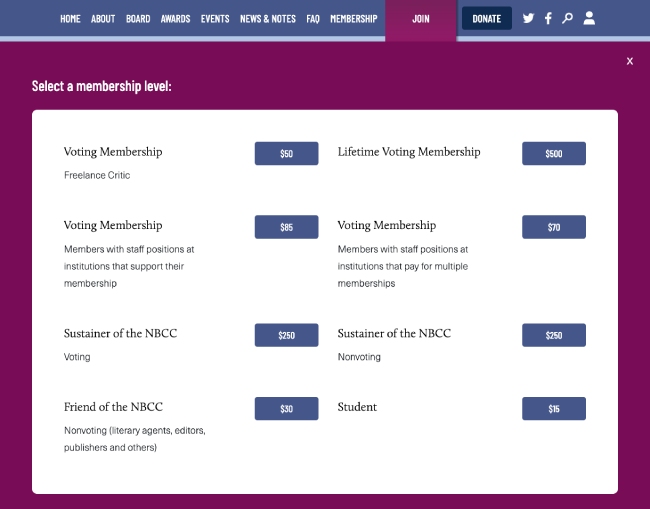The height and width of the screenshot is (509, 650).
Task: Open the Twitter profile icon
Action: click(x=528, y=18)
